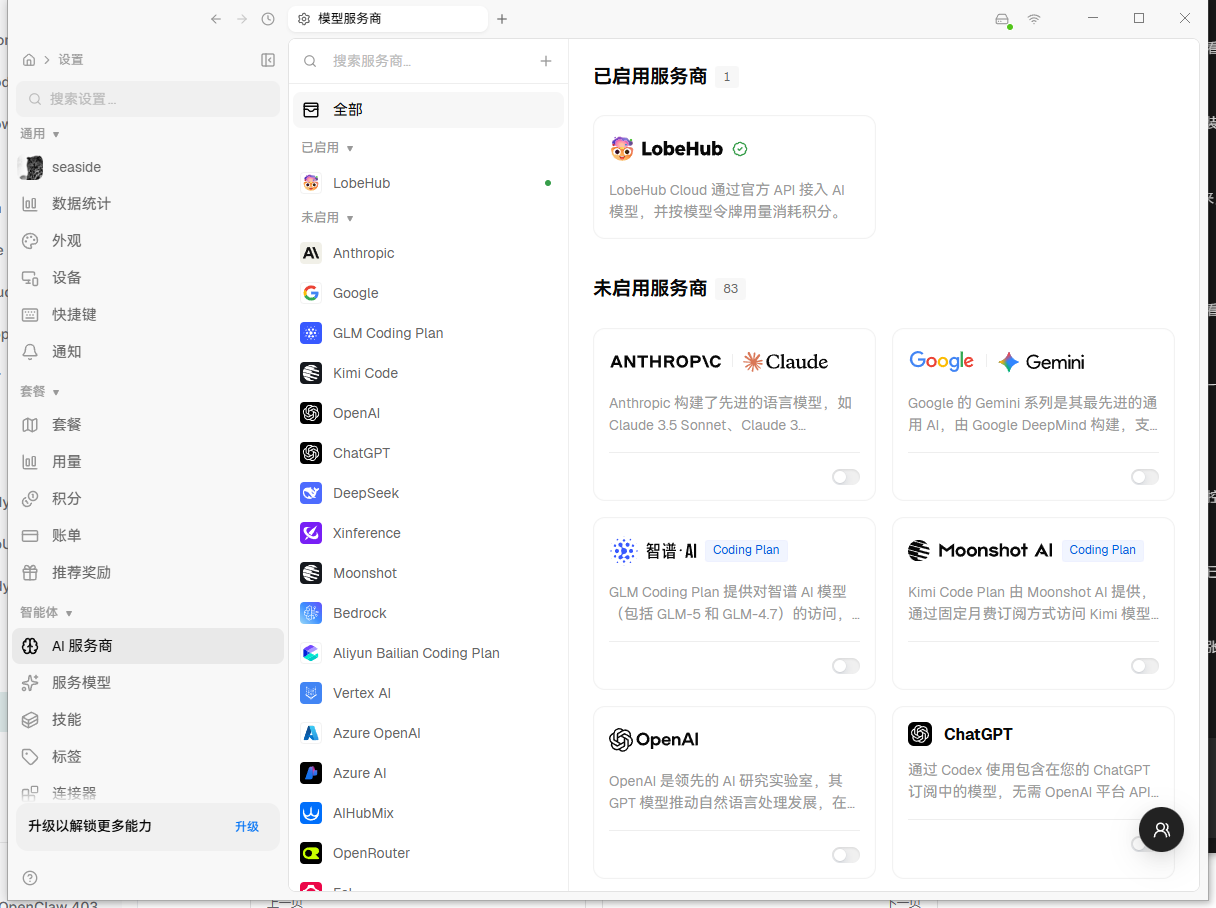
Task: Collapse the 套餐 sidebar section
Action: pyautogui.click(x=40, y=392)
